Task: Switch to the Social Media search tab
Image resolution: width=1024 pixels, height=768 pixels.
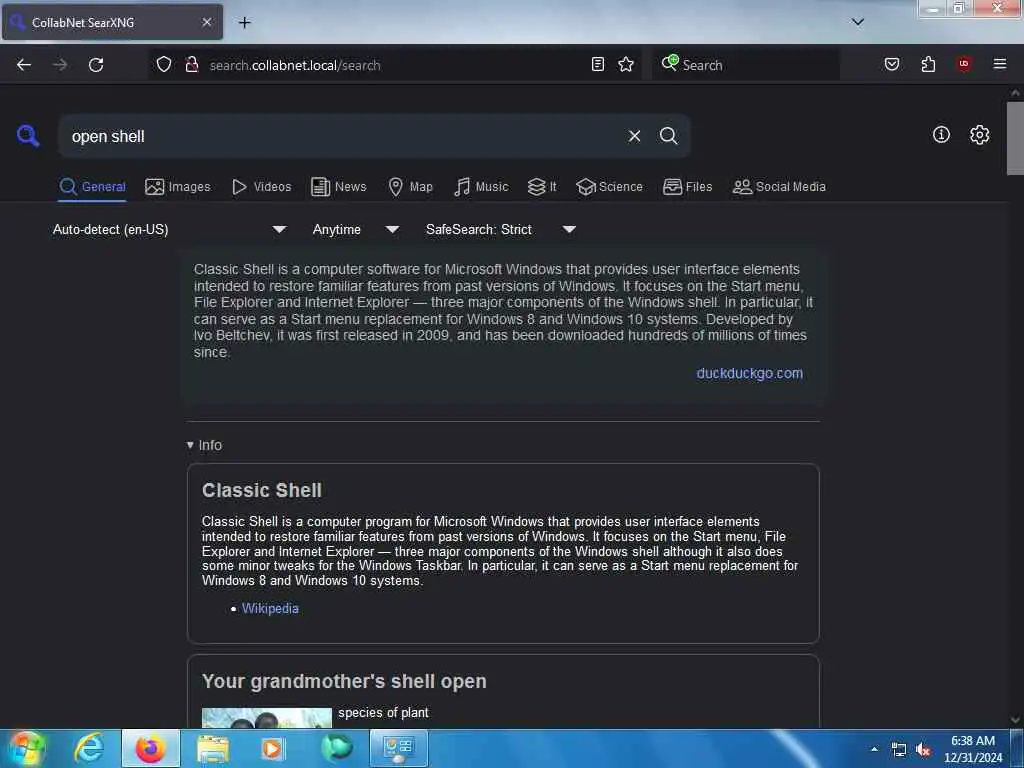Action: tap(779, 187)
